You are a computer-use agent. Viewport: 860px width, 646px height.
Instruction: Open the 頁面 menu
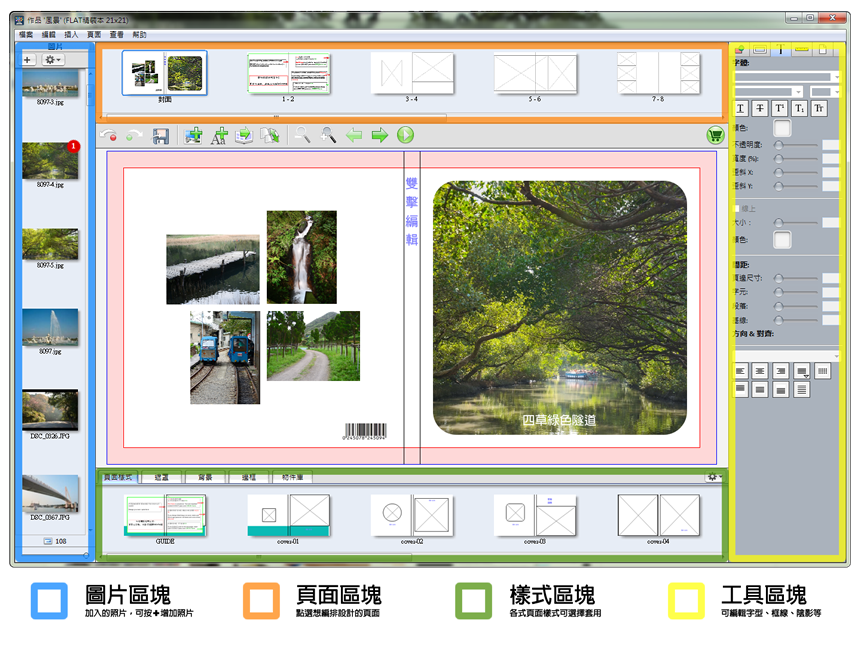coord(94,35)
